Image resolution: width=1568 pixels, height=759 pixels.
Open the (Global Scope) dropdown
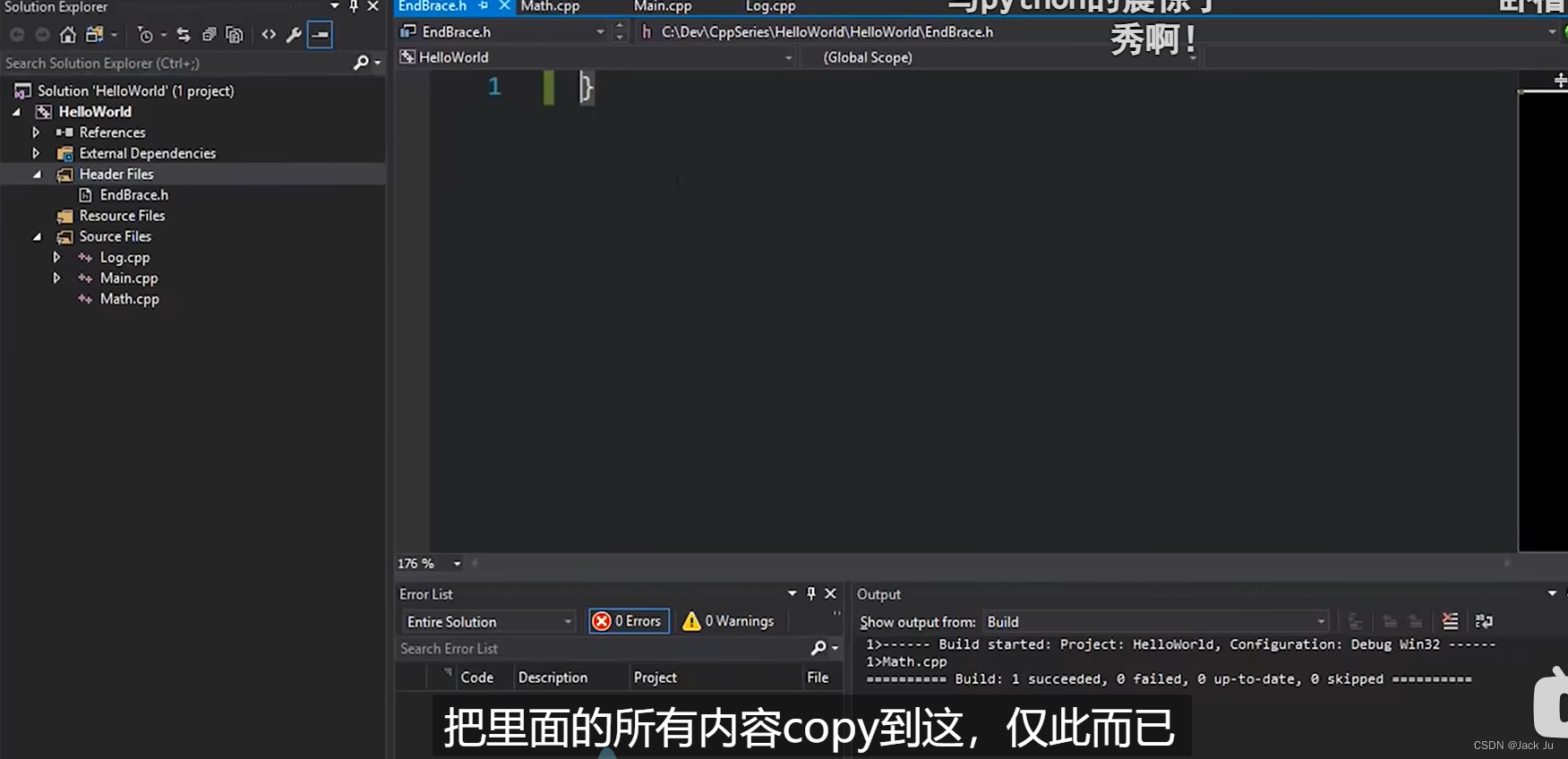1193,57
